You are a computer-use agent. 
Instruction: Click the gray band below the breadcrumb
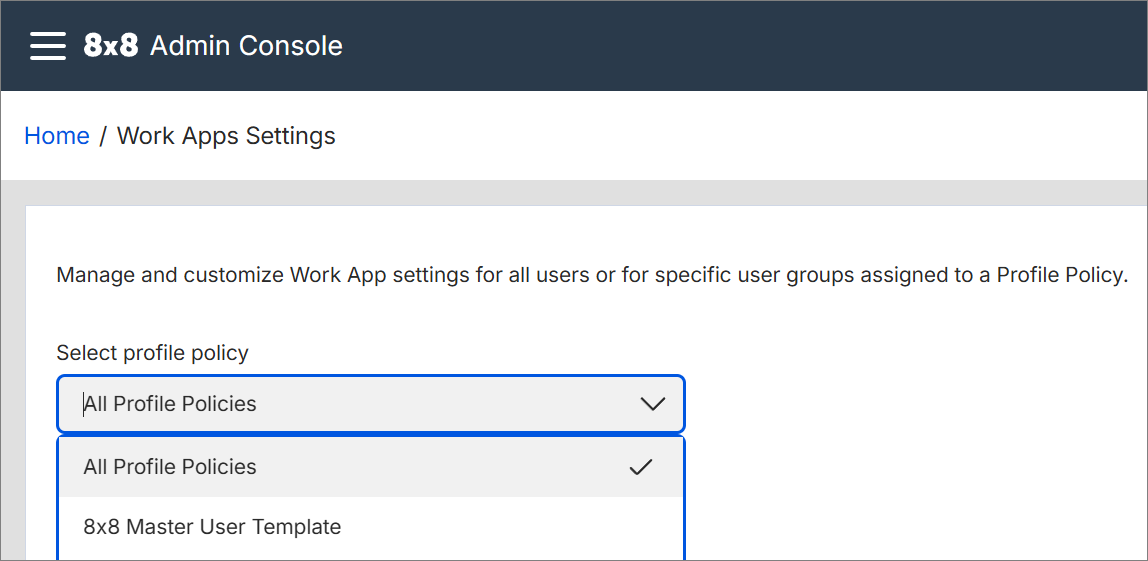click(x=574, y=193)
